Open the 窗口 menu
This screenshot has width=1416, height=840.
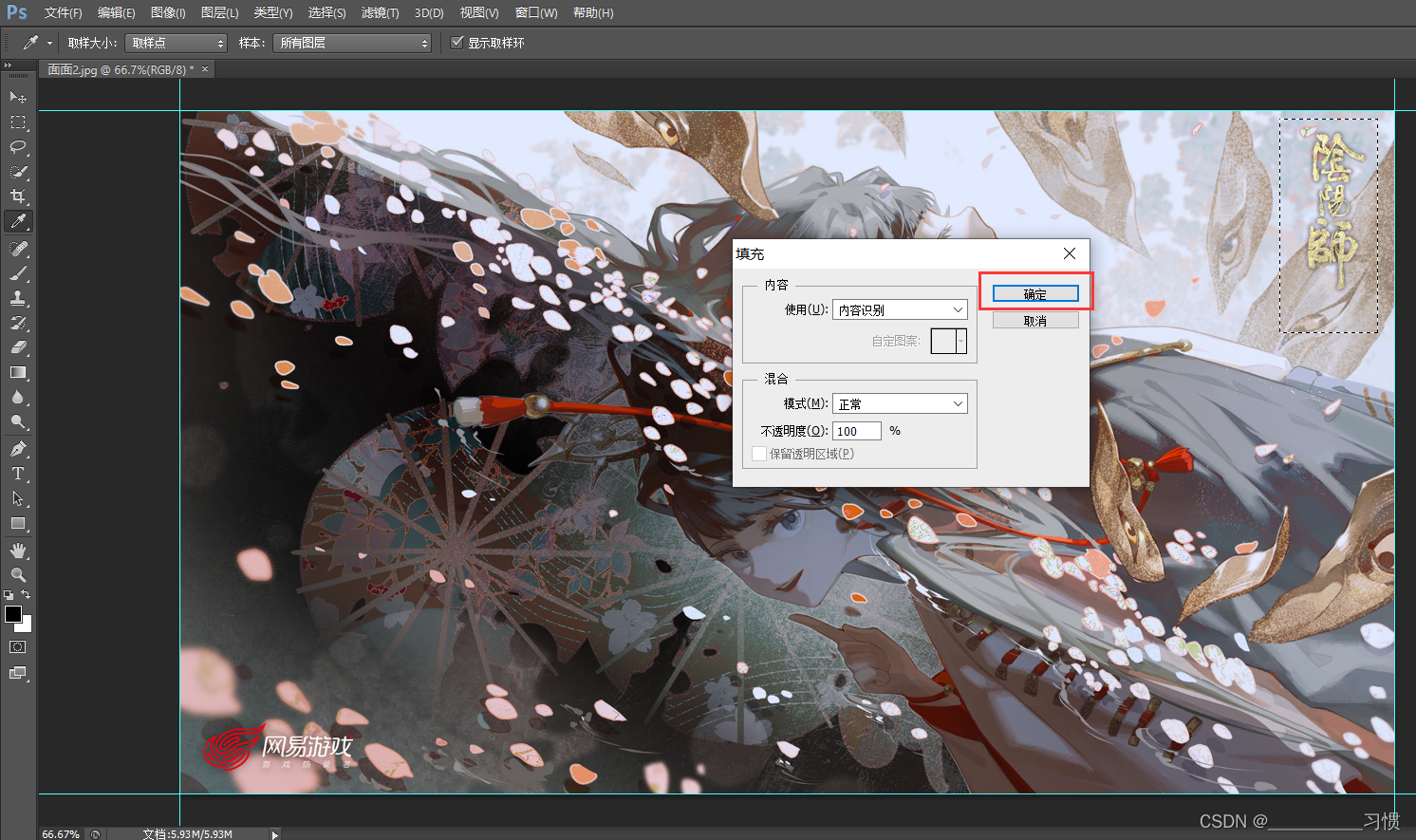tap(536, 12)
